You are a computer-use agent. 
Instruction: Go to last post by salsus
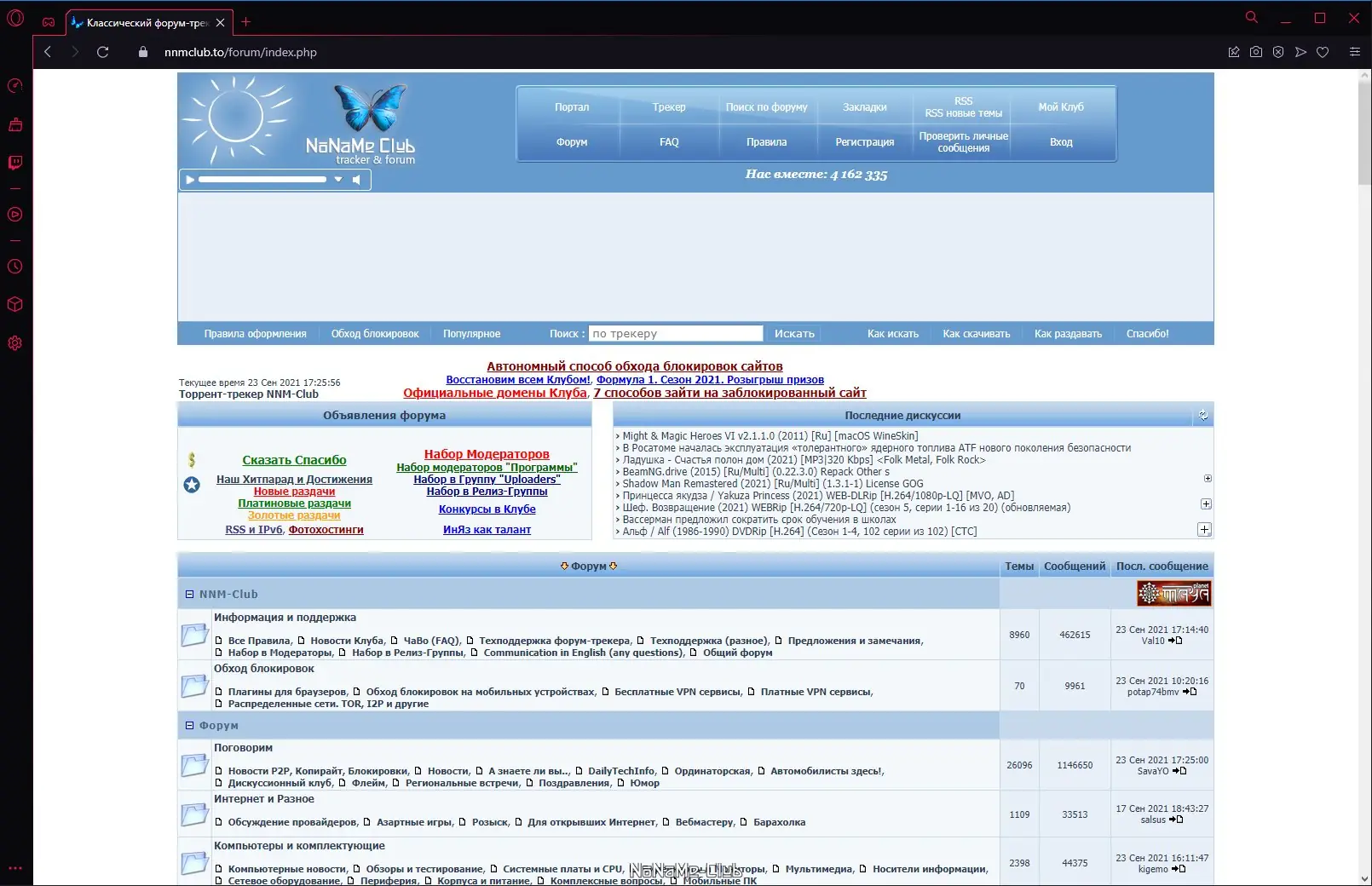[x=1176, y=820]
